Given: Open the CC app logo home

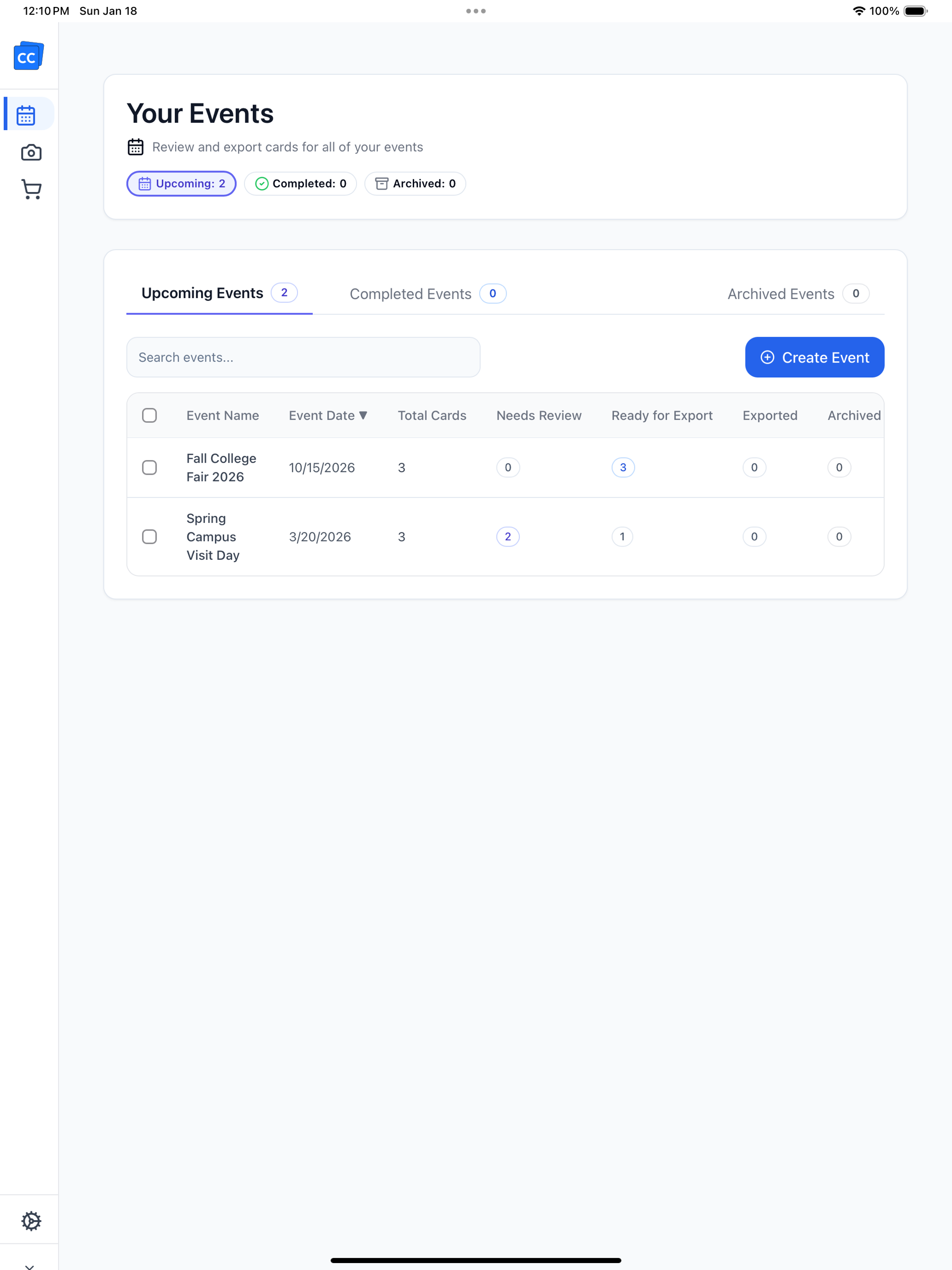Looking at the screenshot, I should click(28, 56).
